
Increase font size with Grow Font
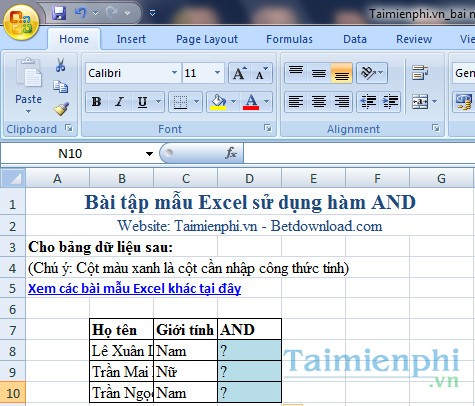coord(240,73)
